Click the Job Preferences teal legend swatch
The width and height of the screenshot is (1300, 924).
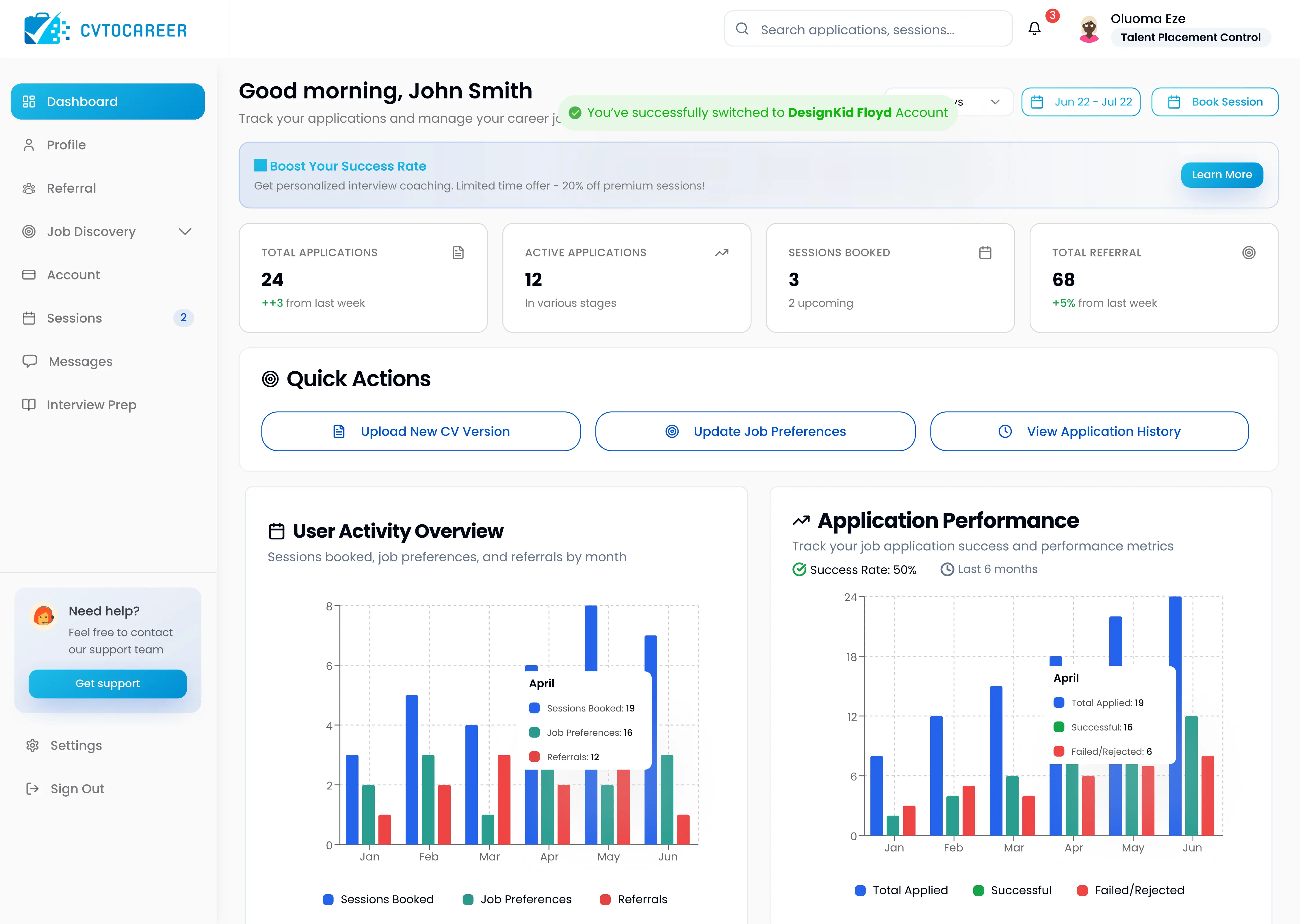[468, 899]
